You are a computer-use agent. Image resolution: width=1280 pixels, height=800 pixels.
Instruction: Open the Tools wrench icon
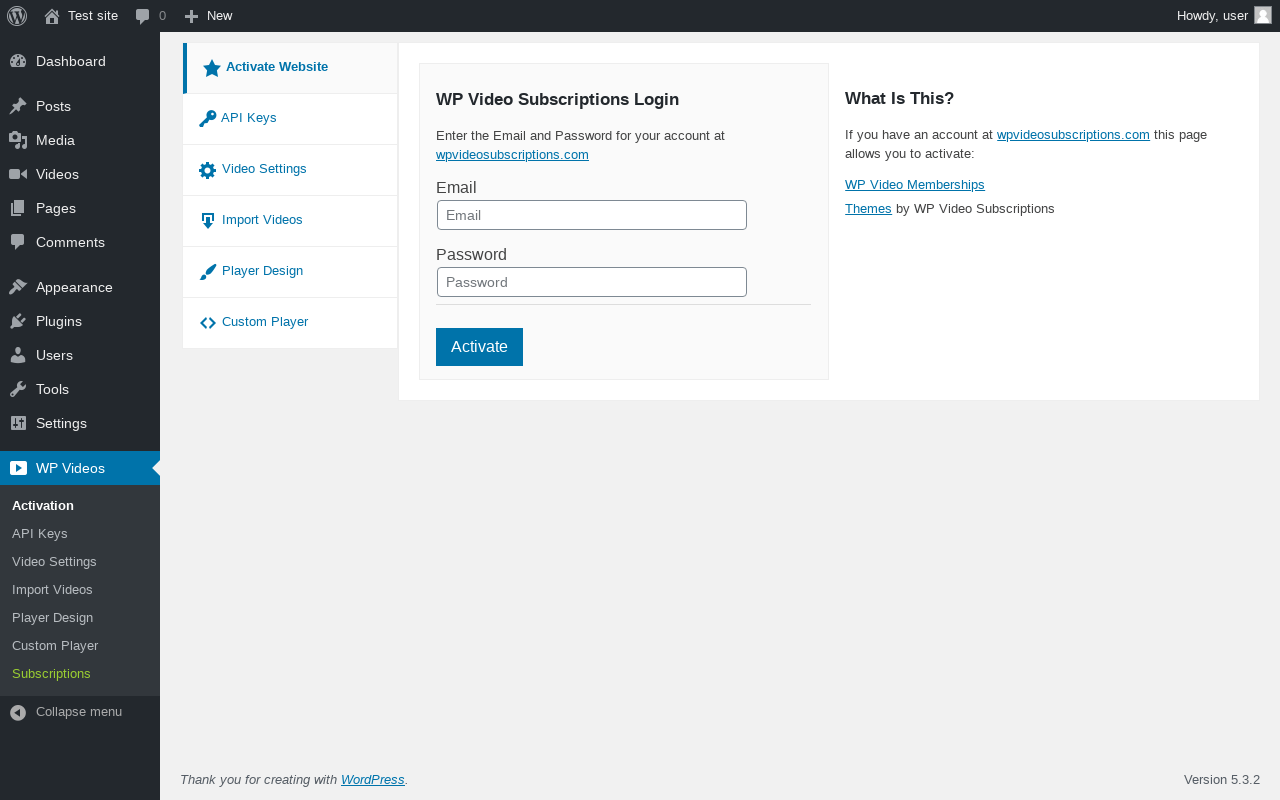pyautogui.click(x=18, y=389)
